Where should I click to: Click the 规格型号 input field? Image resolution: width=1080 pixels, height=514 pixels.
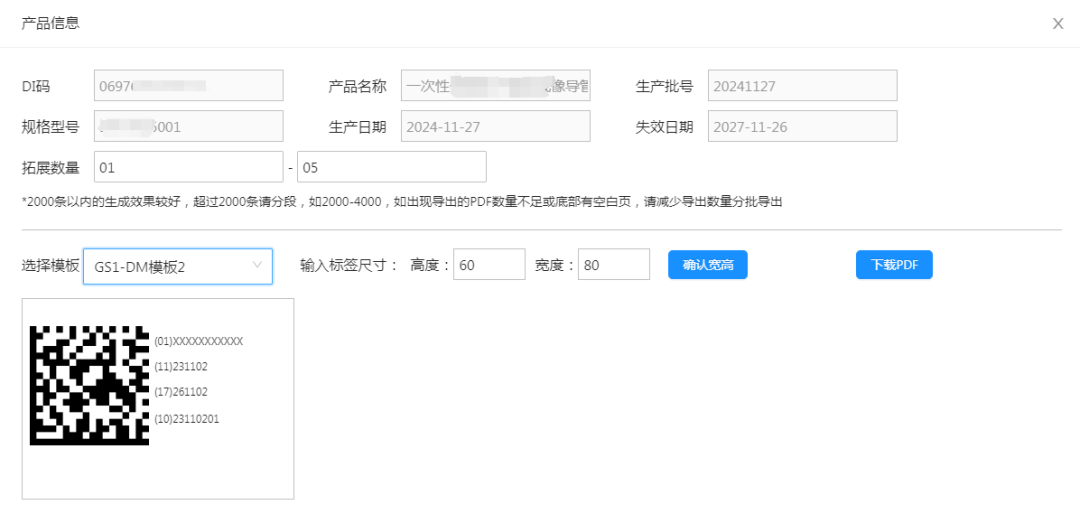189,126
